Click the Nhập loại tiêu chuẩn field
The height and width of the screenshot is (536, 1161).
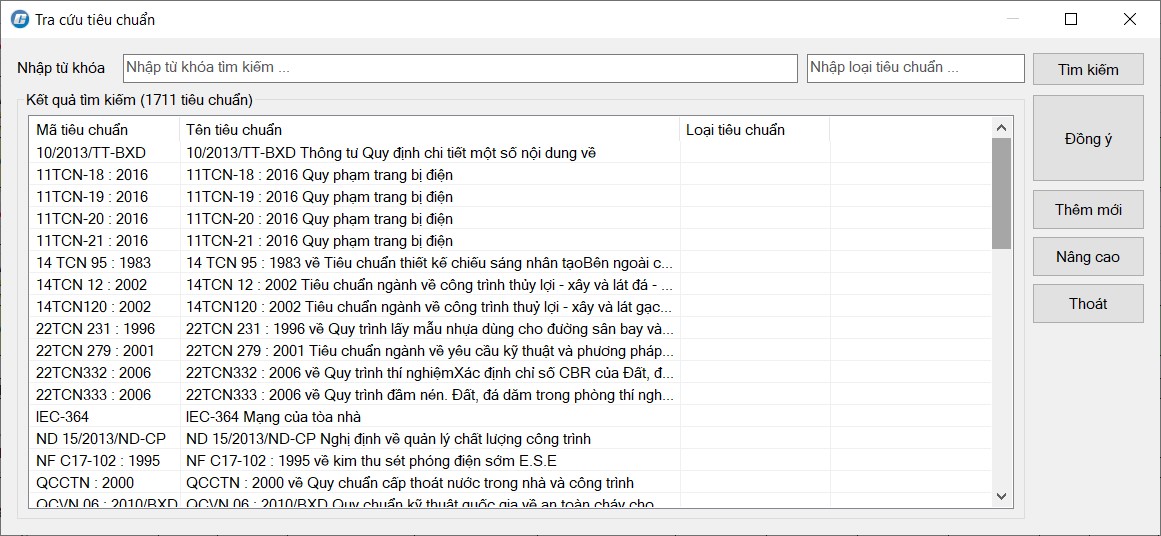click(x=915, y=68)
